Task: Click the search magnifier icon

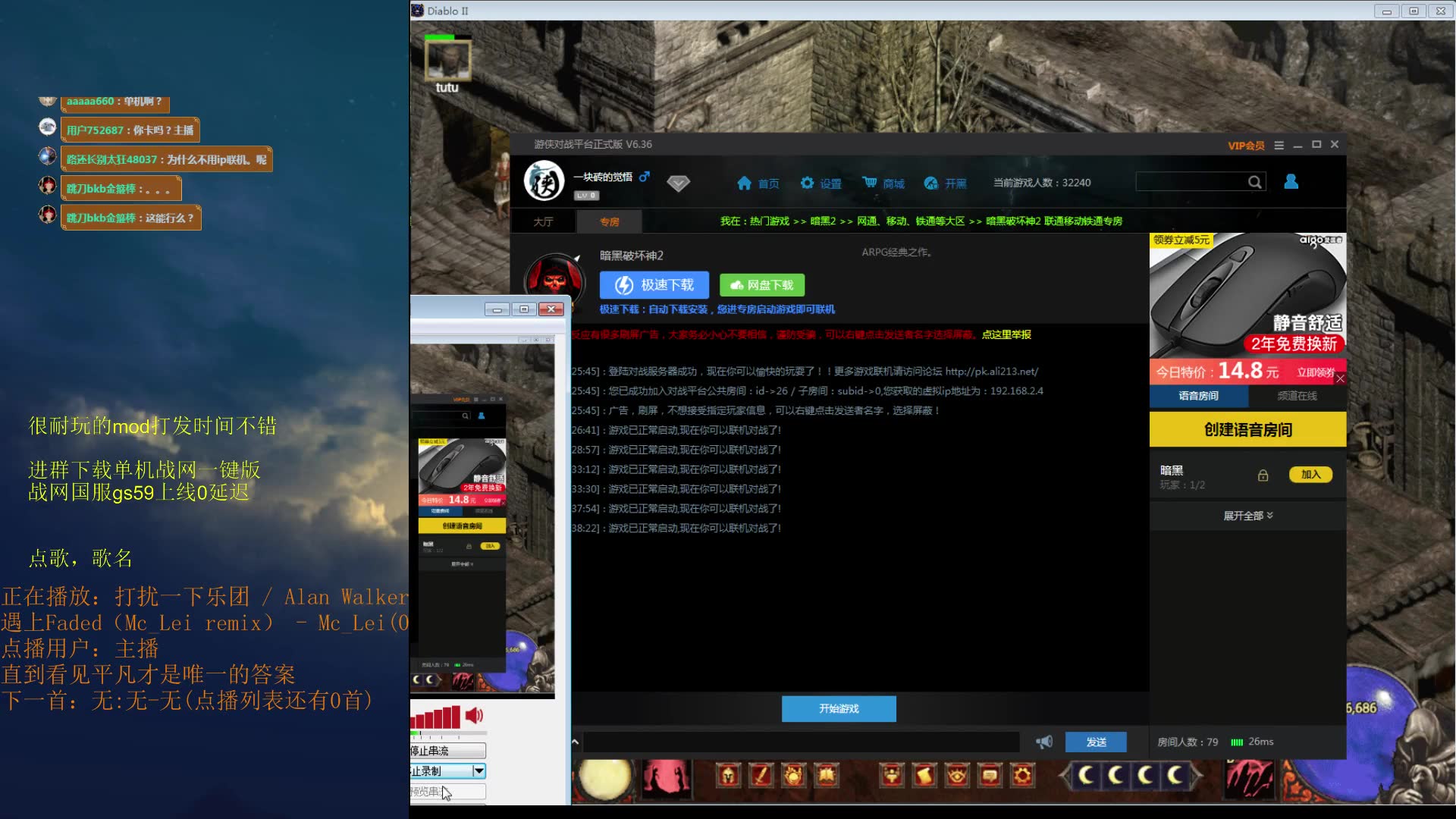Action: 1255,182
